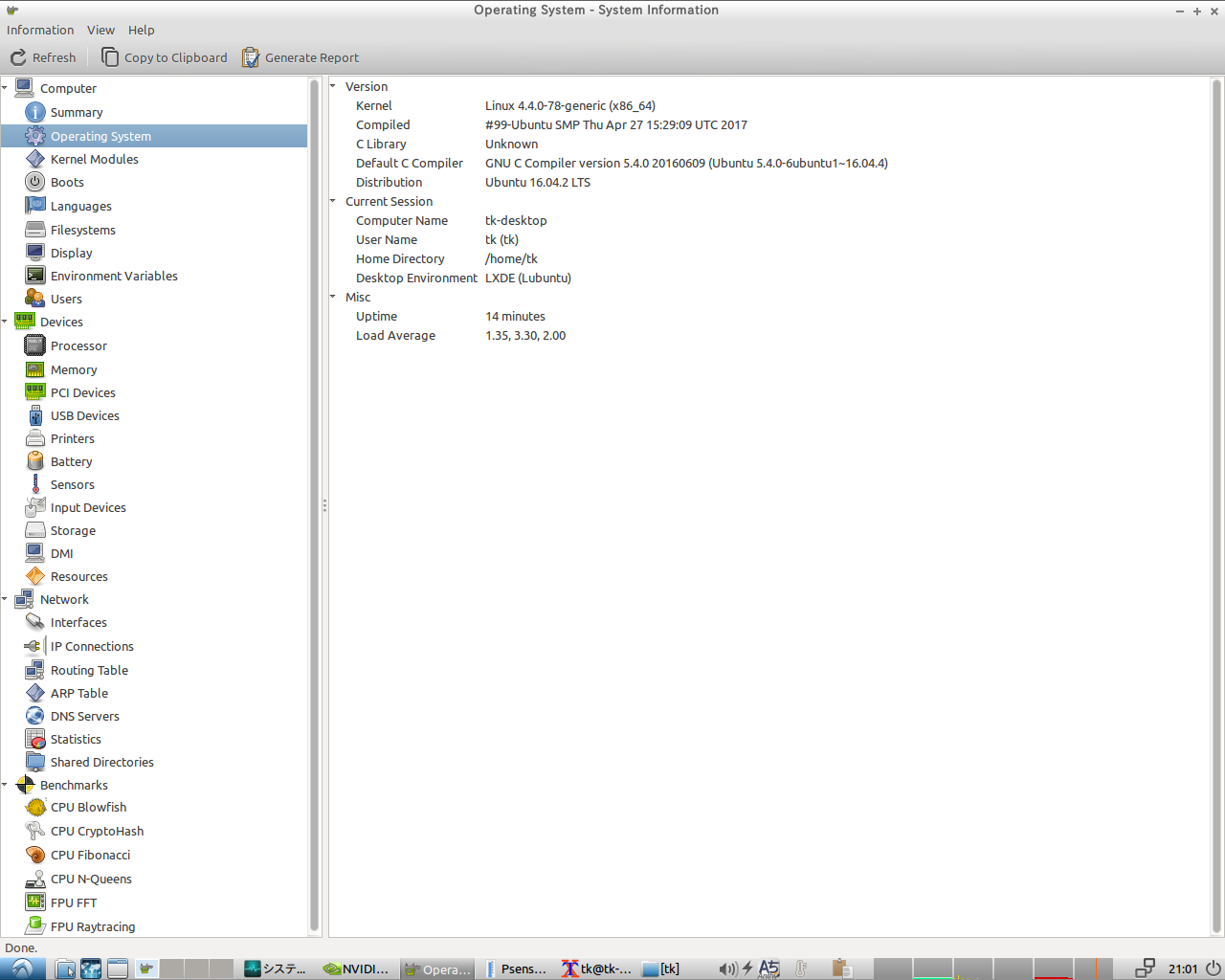This screenshot has width=1225, height=980.
Task: Click the volume icon in system tray
Action: pyautogui.click(x=727, y=969)
